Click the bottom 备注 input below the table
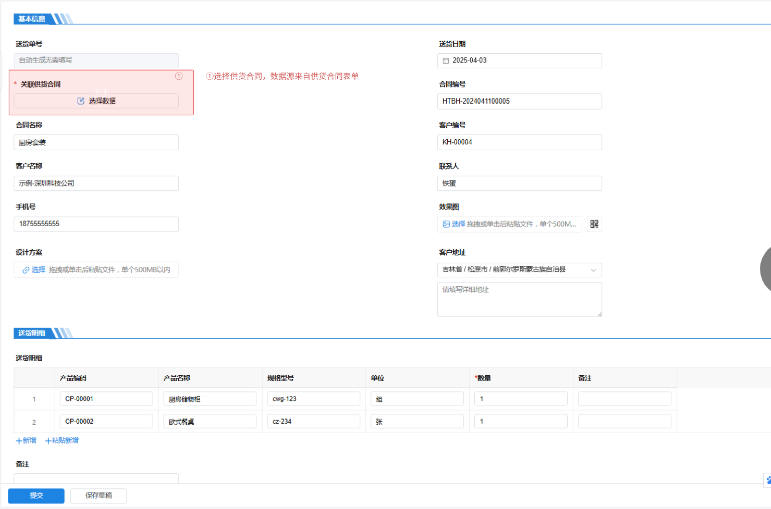 click(96, 479)
